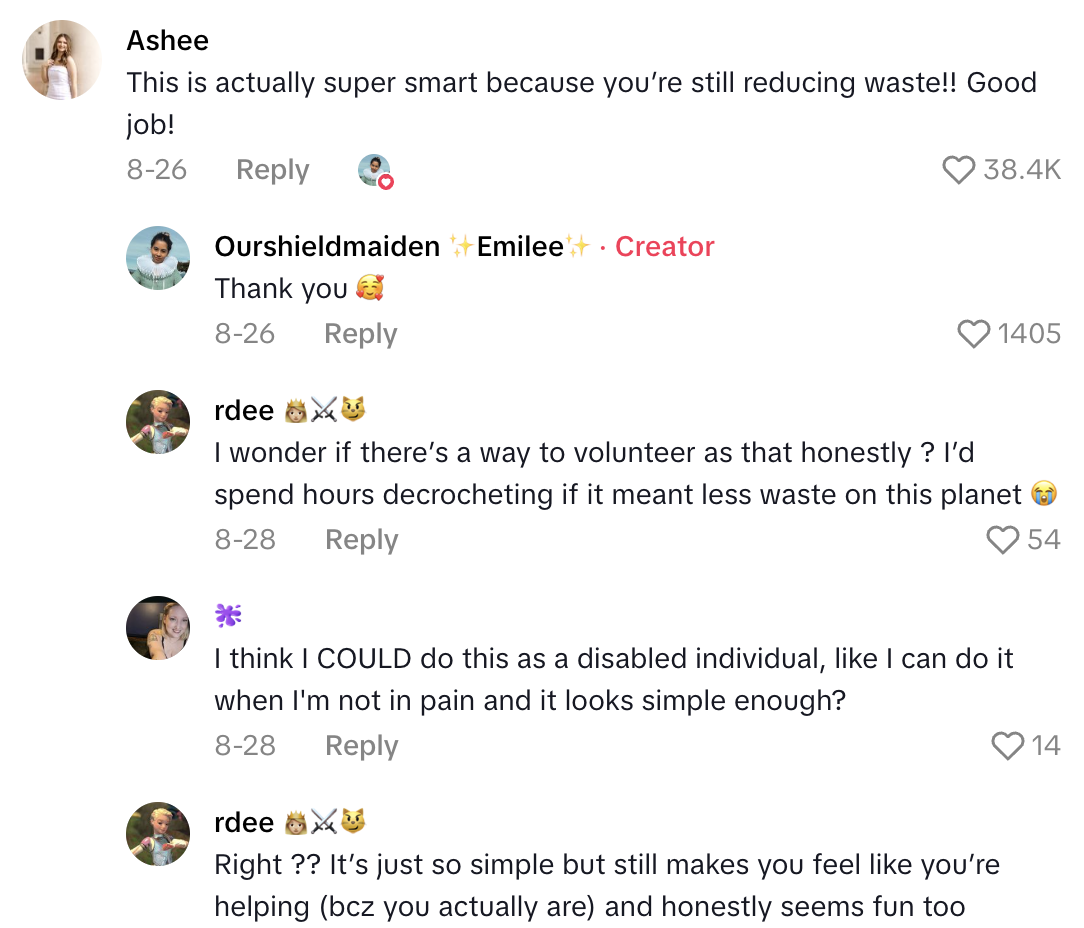Click the creator-liked badge under Ashee's comment

tap(375, 171)
